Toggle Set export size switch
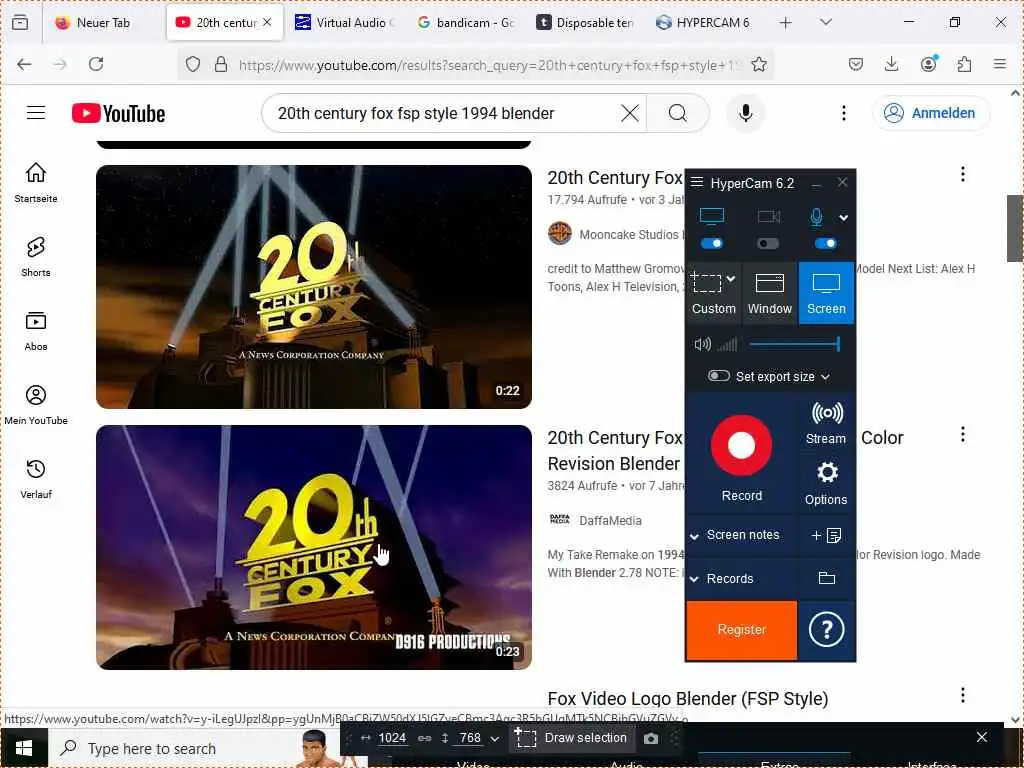1024x768 pixels. pyautogui.click(x=718, y=376)
